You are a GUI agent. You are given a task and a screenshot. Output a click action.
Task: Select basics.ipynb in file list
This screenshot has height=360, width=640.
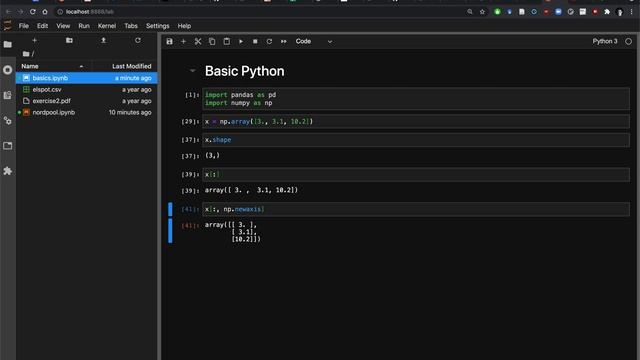[87, 78]
